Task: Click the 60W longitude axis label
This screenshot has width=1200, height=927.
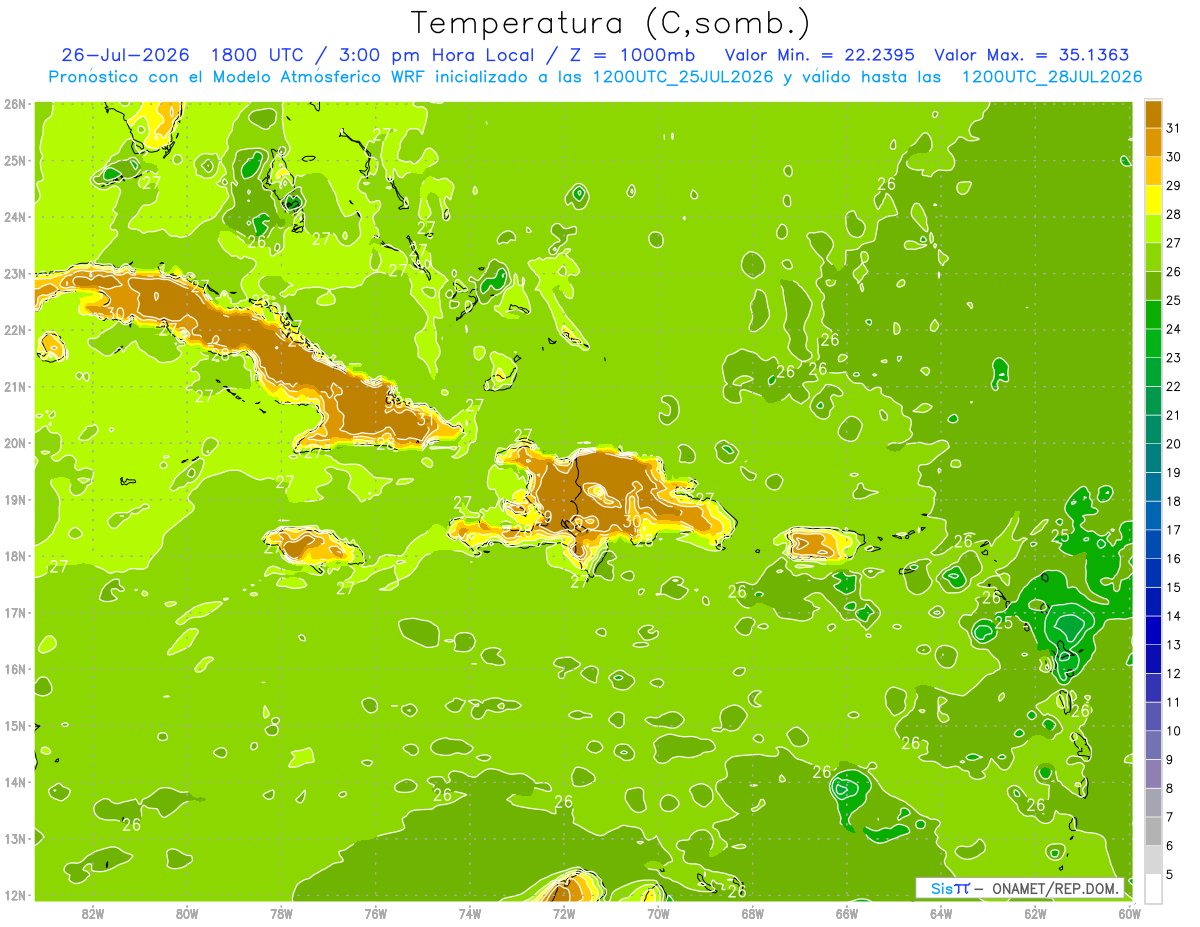Action: pyautogui.click(x=1130, y=913)
